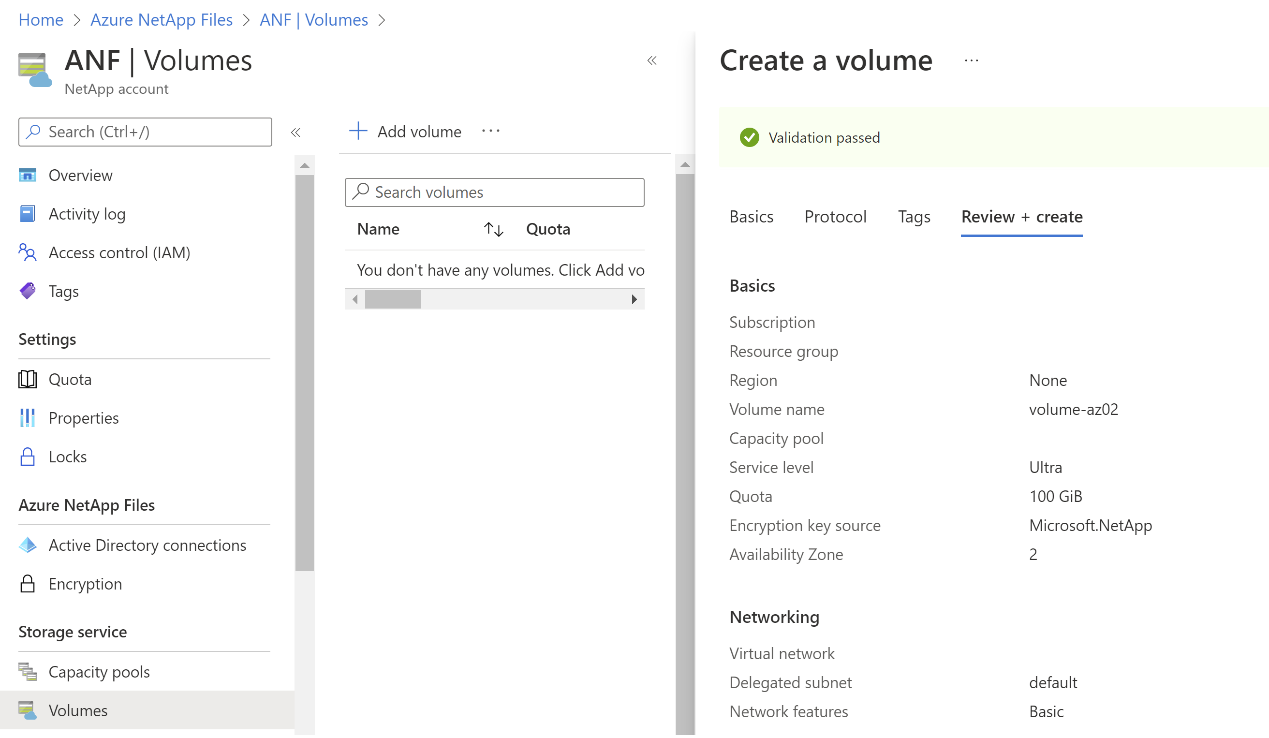Collapse the sidebar menu with double chevron
Viewport: 1269px width, 738px height.
(x=295, y=132)
